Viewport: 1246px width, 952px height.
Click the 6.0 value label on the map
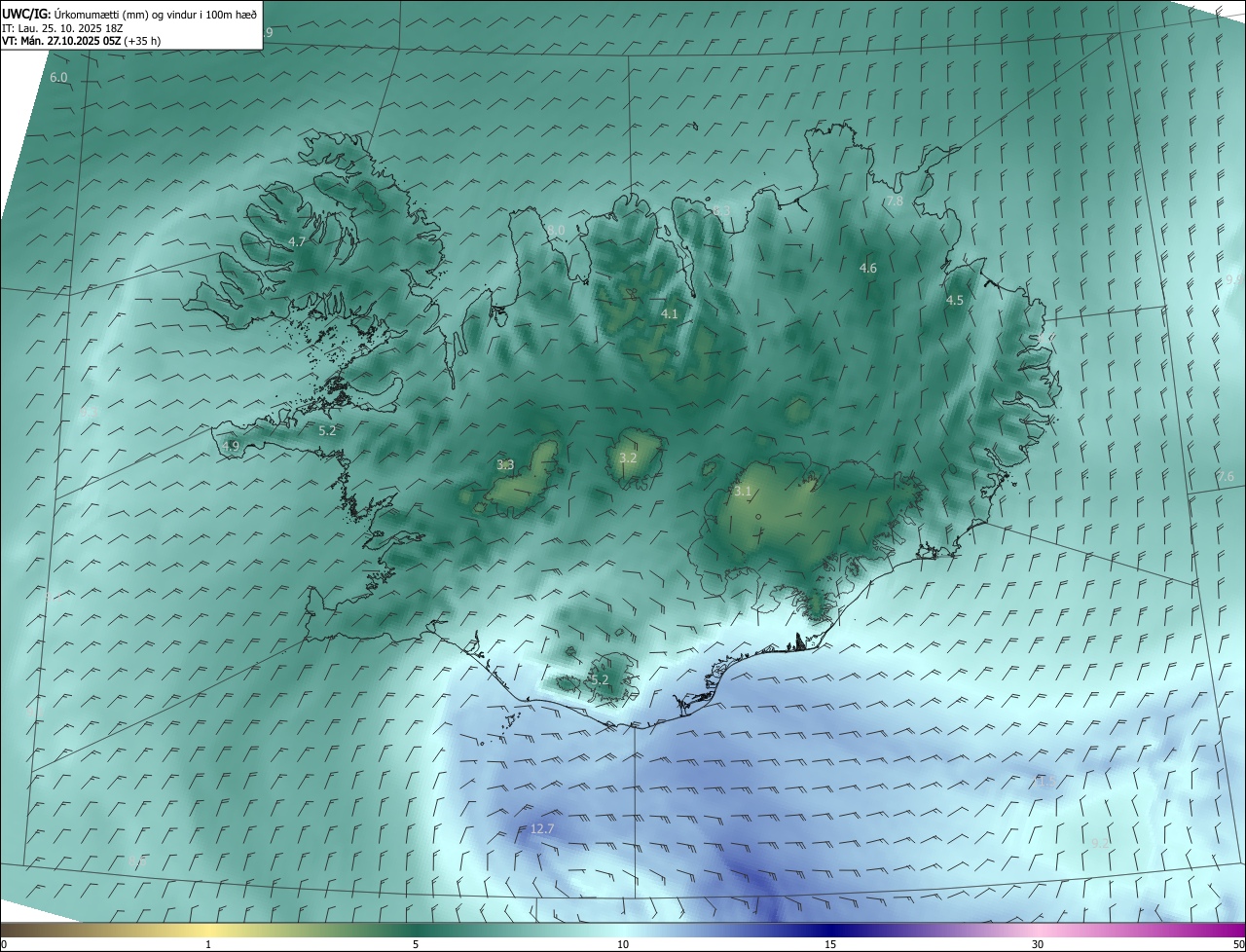click(58, 77)
